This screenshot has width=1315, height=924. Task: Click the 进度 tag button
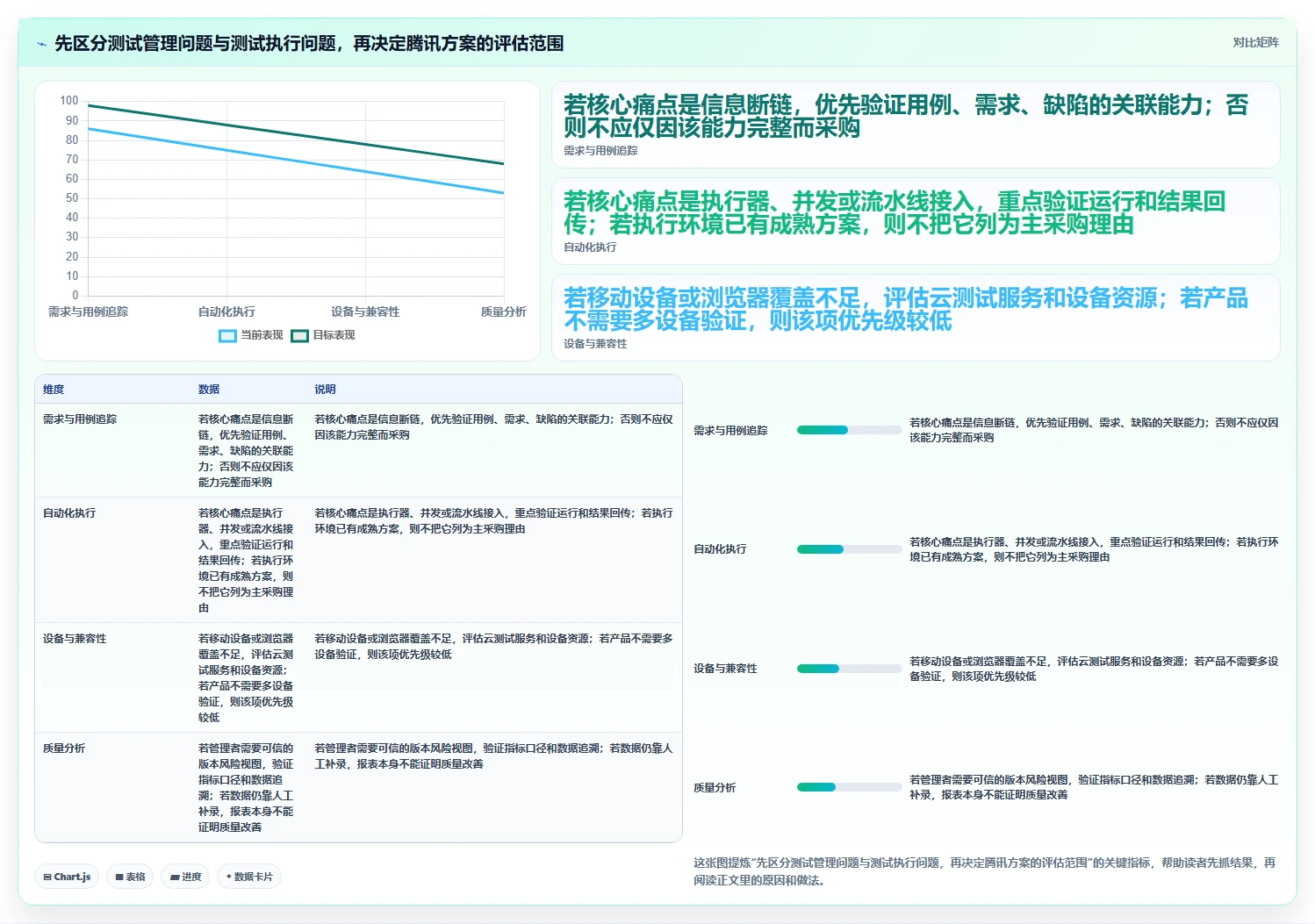(185, 877)
